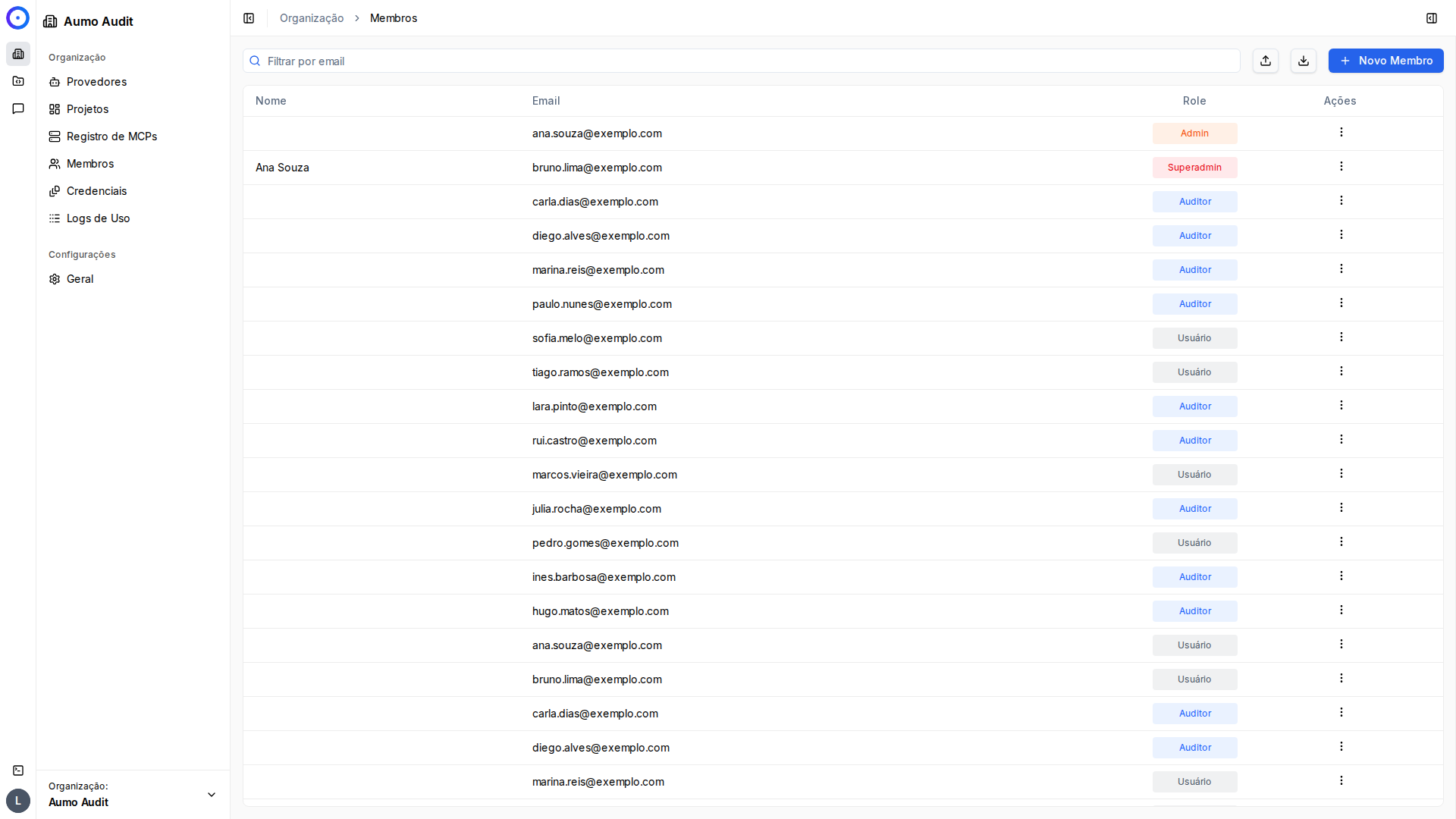Screen dimensions: 1456x819
Task: Open actions menu for hugo.matos row
Action: pos(1341,610)
